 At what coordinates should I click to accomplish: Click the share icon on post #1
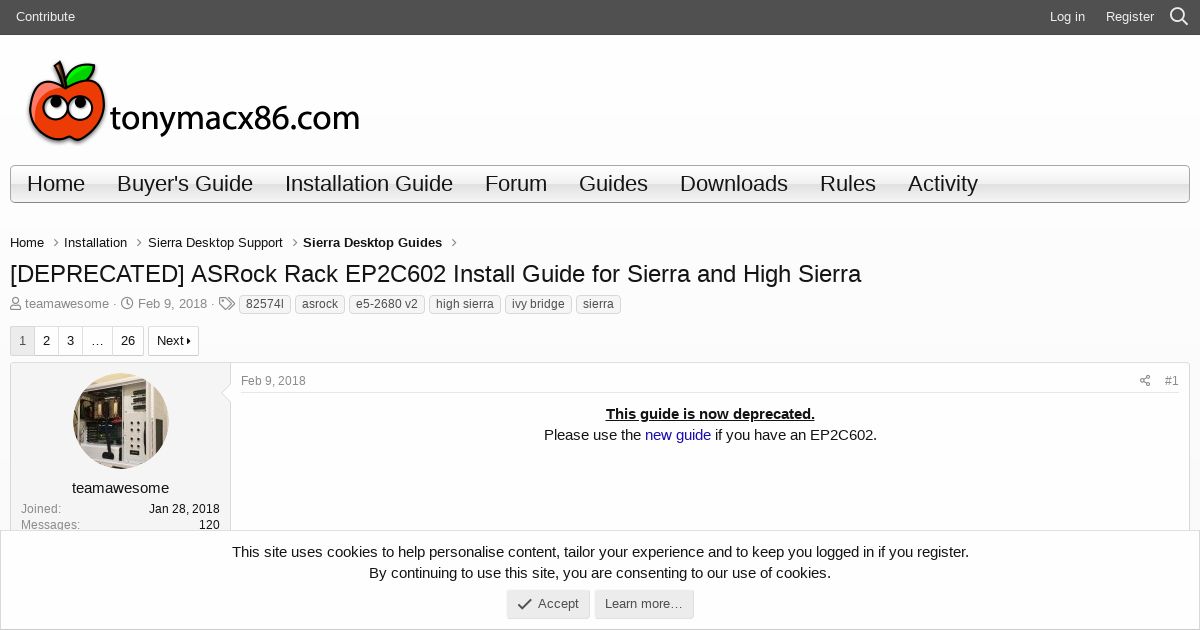[1145, 381]
